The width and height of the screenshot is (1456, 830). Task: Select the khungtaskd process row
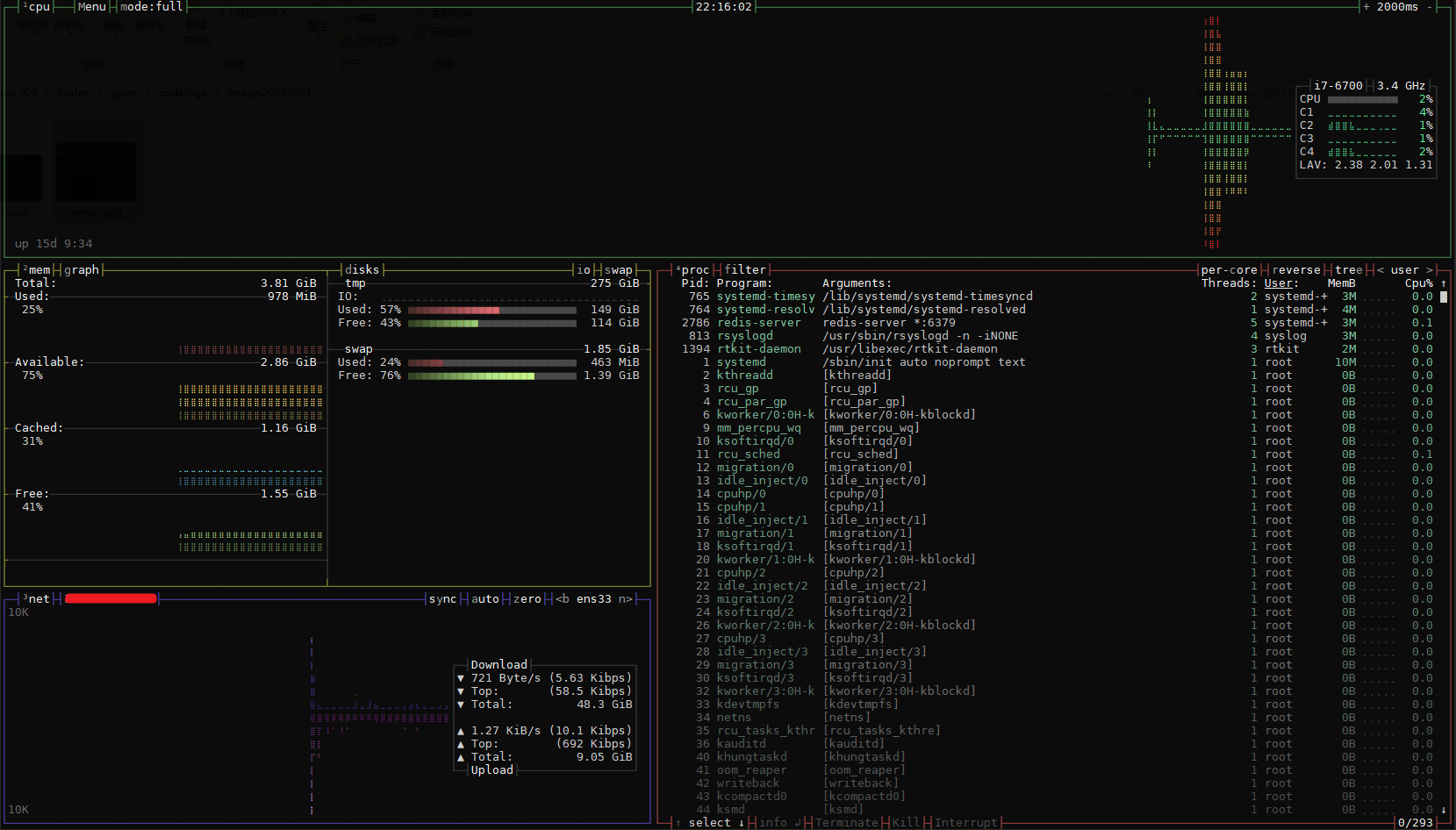[x=1057, y=757]
